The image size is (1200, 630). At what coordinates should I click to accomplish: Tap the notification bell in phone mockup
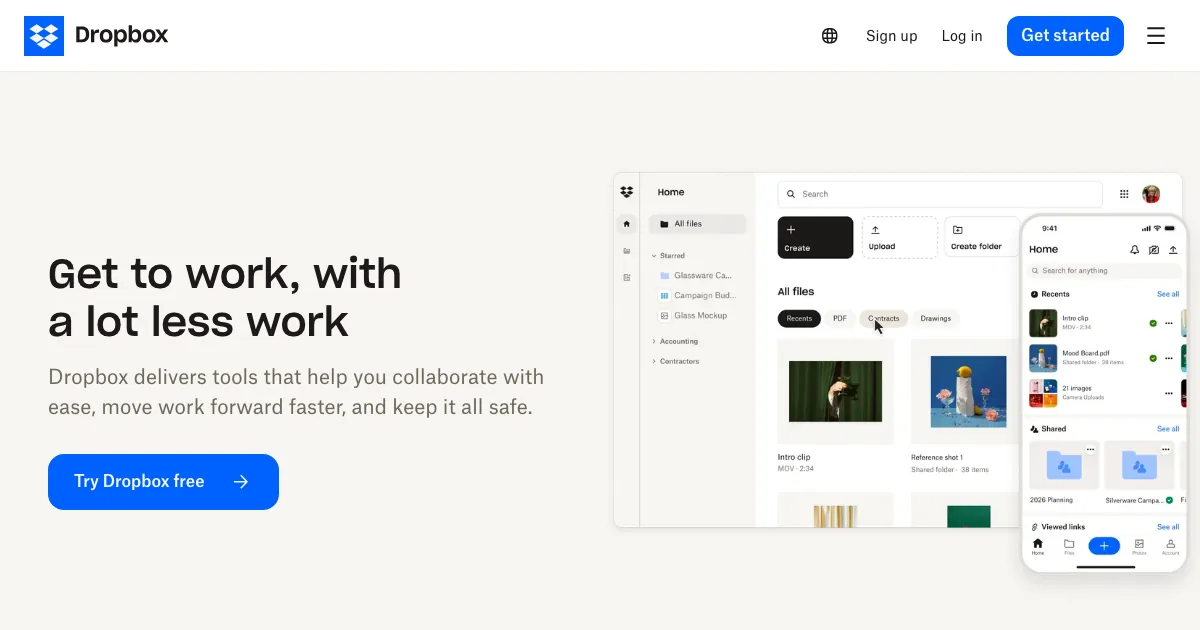click(1134, 250)
